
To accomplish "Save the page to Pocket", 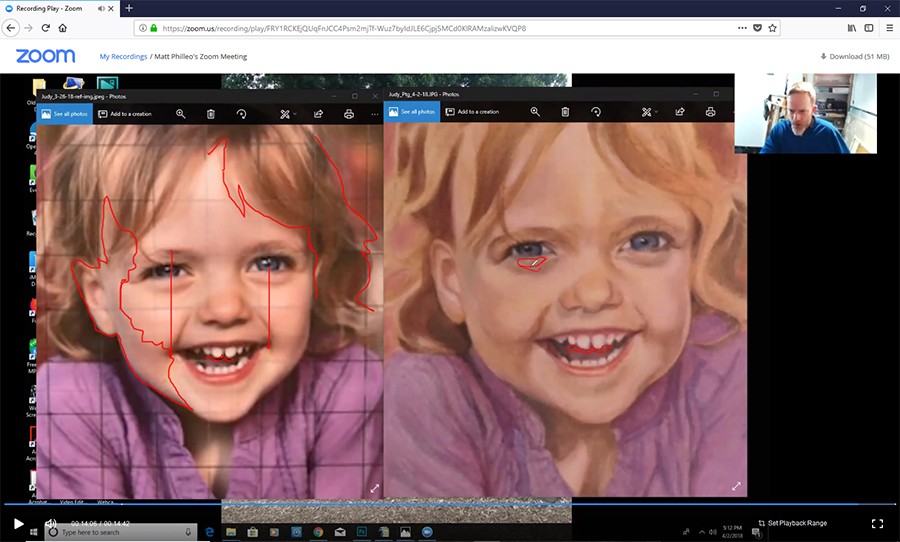I will pyautogui.click(x=758, y=28).
